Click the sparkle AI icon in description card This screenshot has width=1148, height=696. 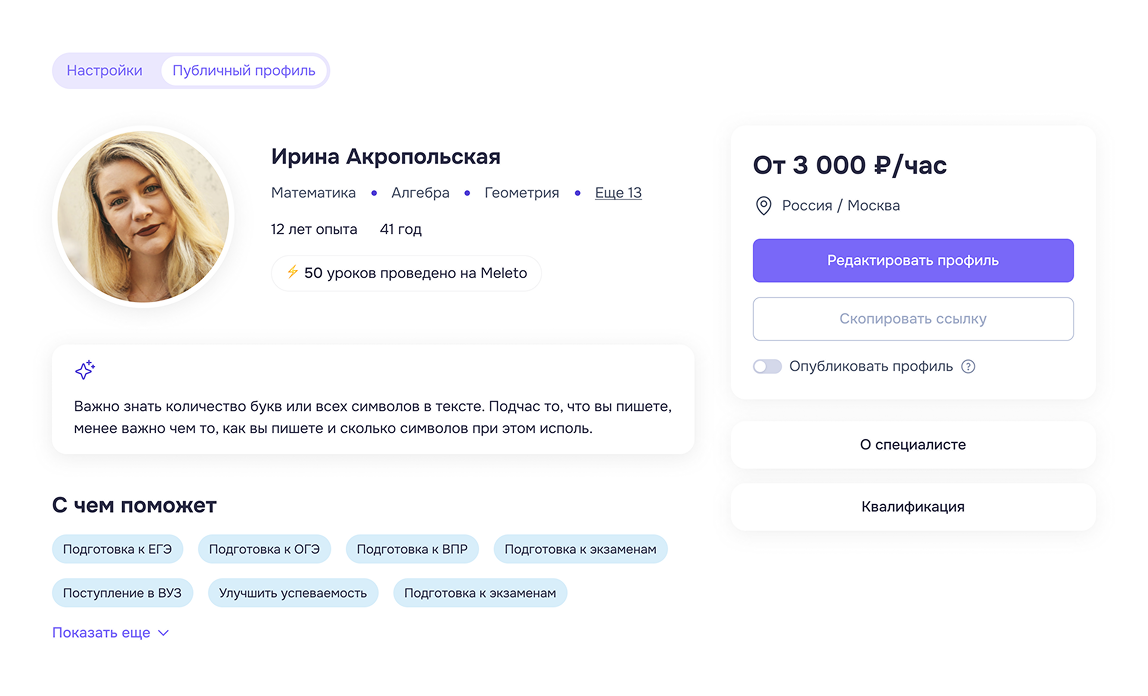point(85,370)
